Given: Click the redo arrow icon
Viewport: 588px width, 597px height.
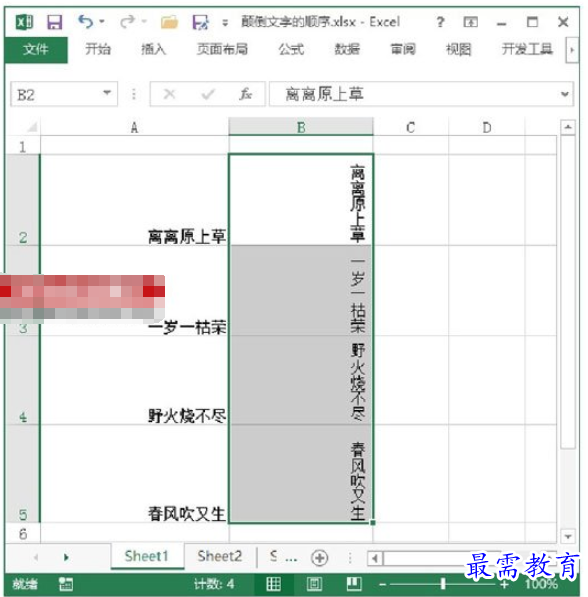Looking at the screenshot, I should coord(127,21).
